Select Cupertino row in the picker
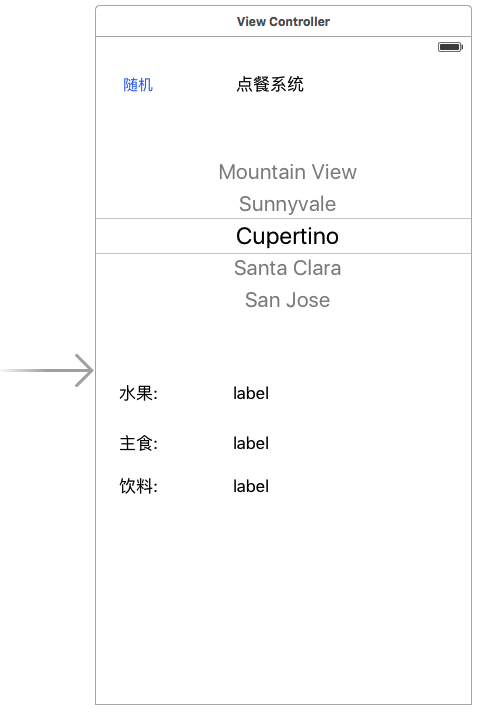 [x=283, y=236]
